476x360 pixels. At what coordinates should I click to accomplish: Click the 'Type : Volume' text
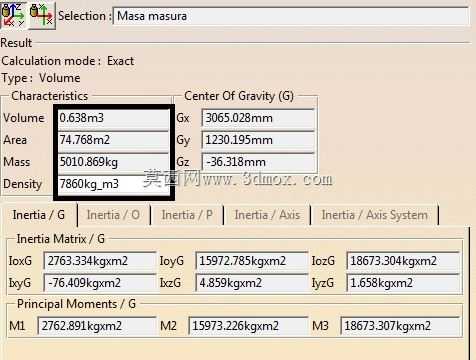click(41, 78)
